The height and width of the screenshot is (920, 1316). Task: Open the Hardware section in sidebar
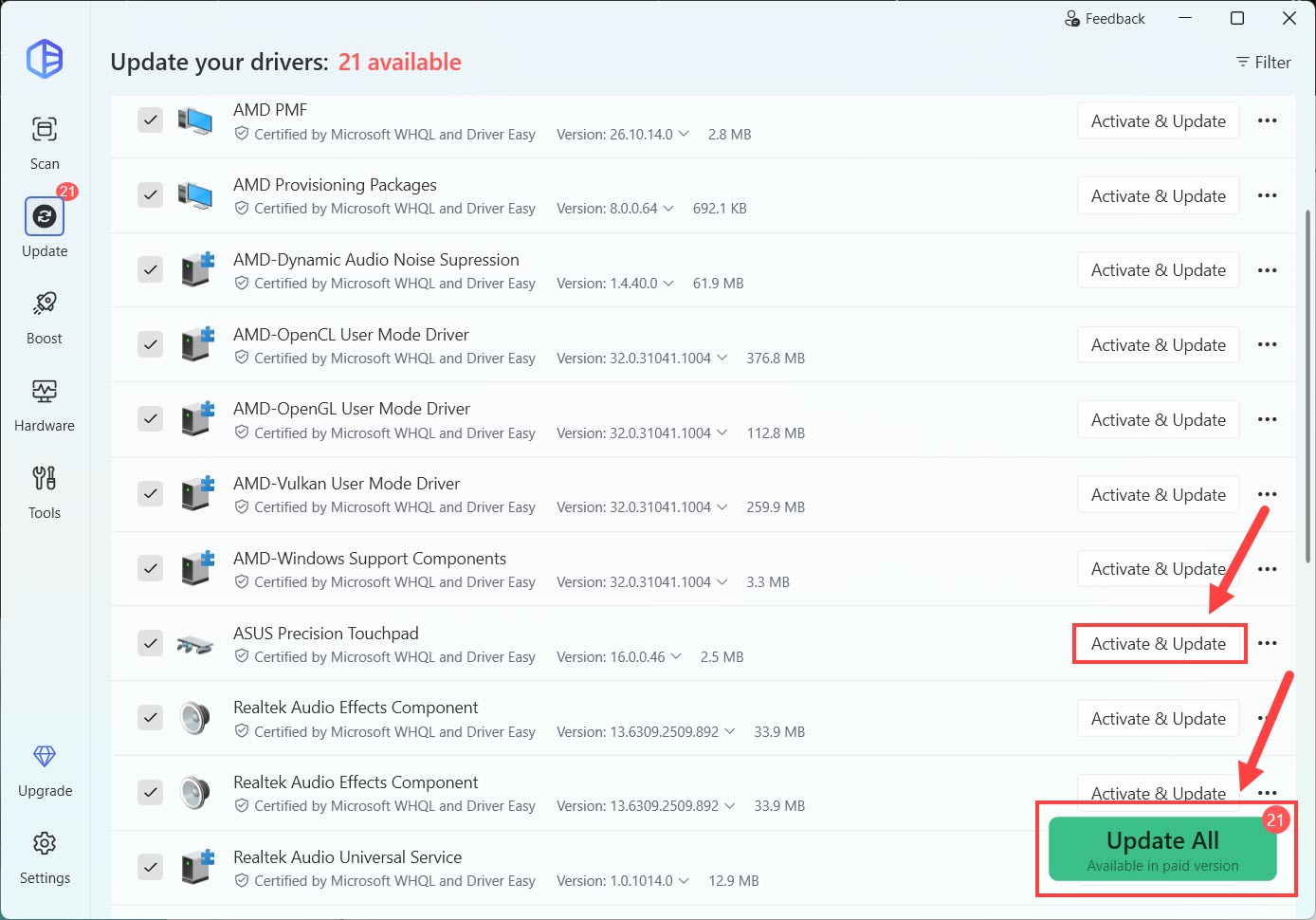[x=45, y=405]
